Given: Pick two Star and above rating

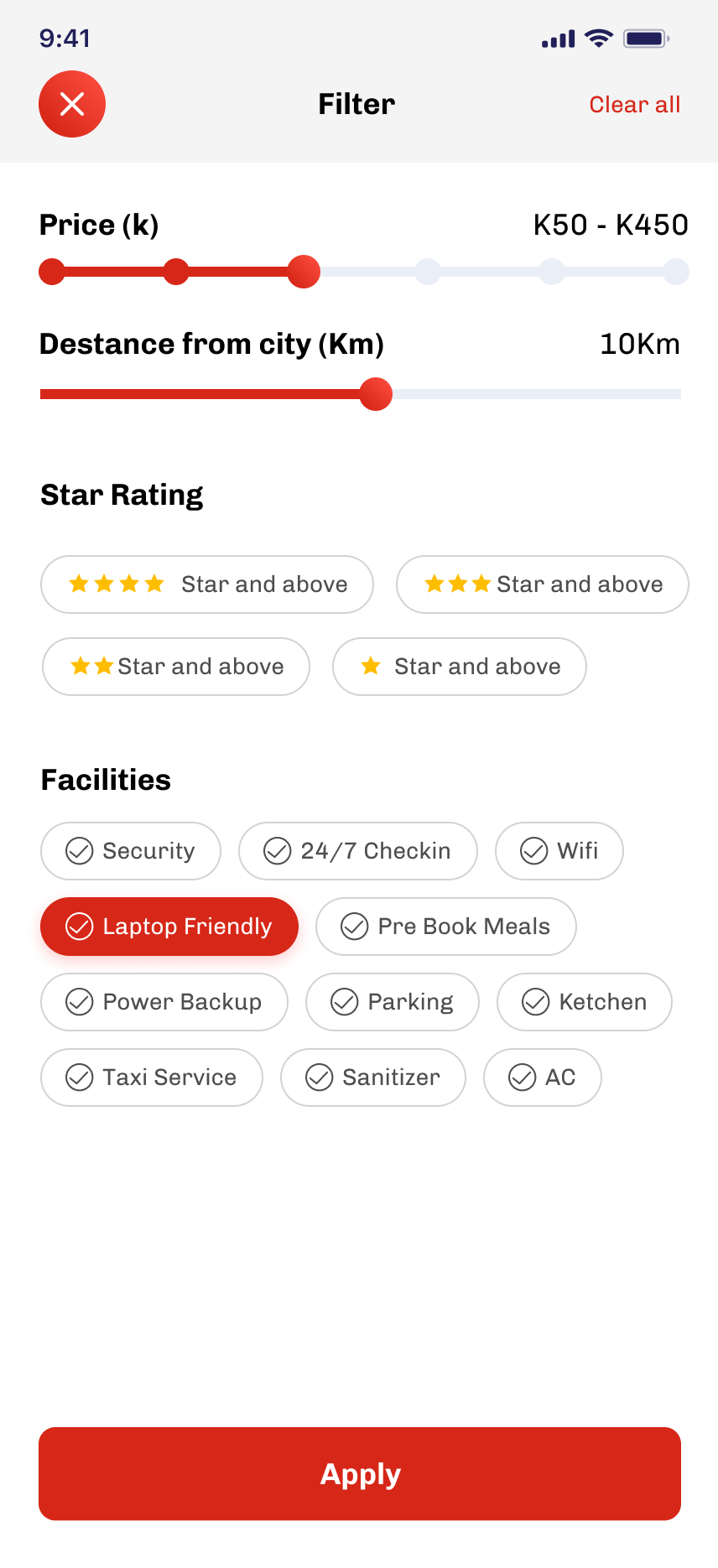Looking at the screenshot, I should [176, 667].
